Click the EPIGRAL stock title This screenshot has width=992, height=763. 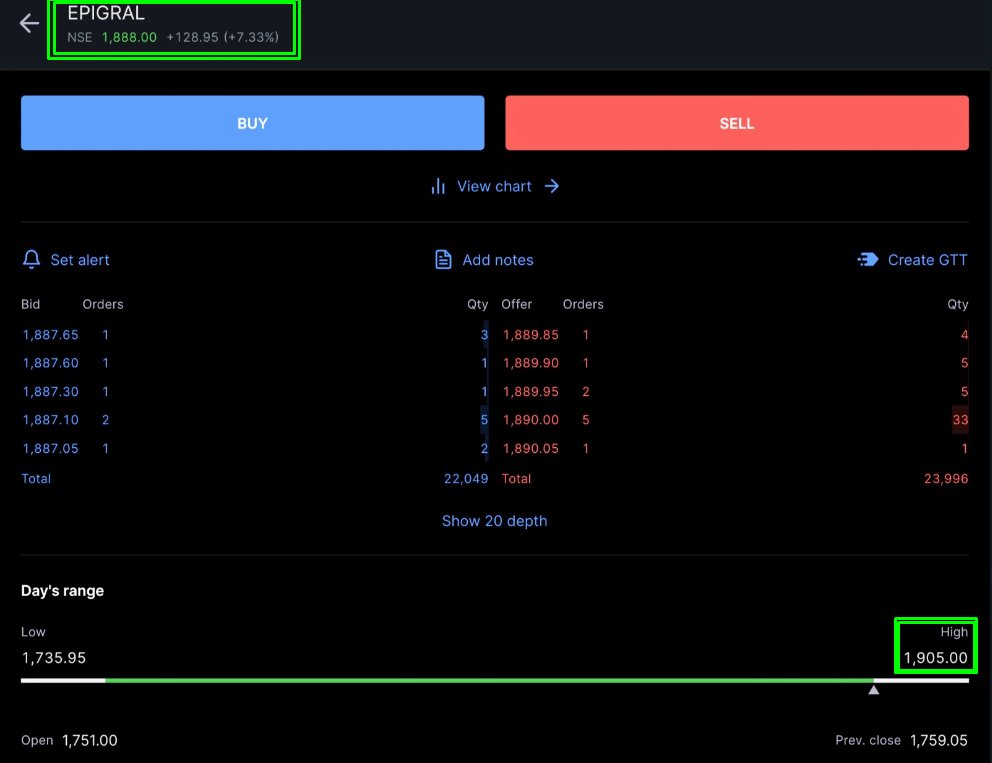click(x=106, y=13)
